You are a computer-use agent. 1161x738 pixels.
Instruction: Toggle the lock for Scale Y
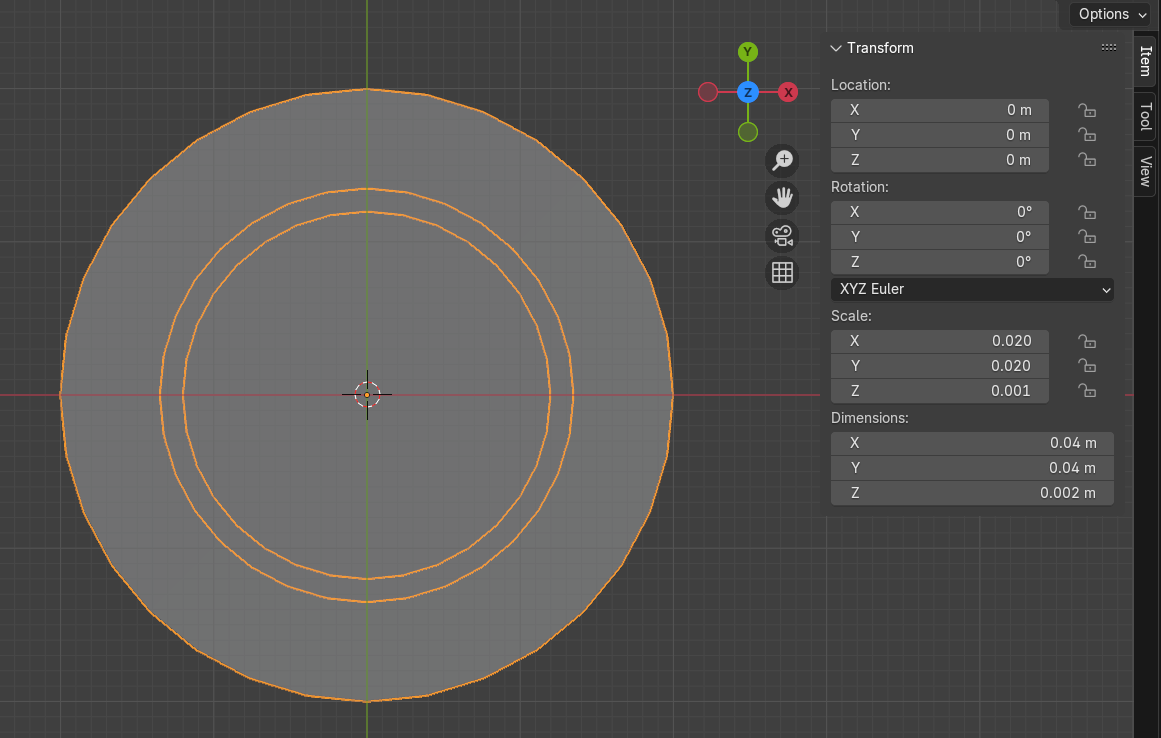1086,366
